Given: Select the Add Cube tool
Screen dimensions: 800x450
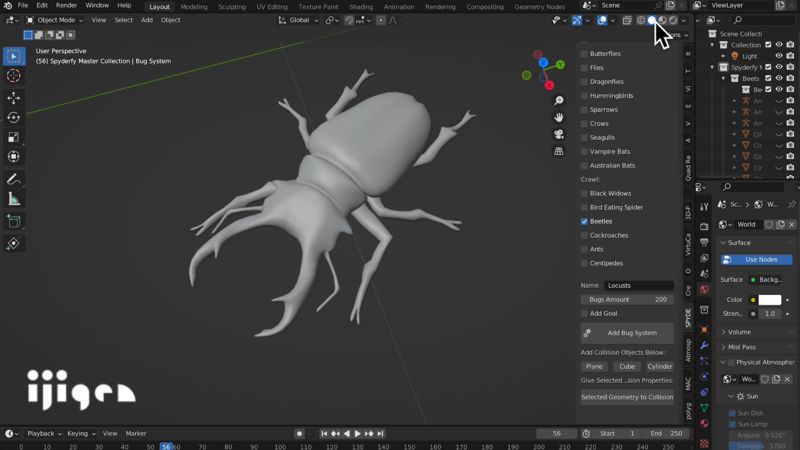Looking at the screenshot, I should point(14,221).
